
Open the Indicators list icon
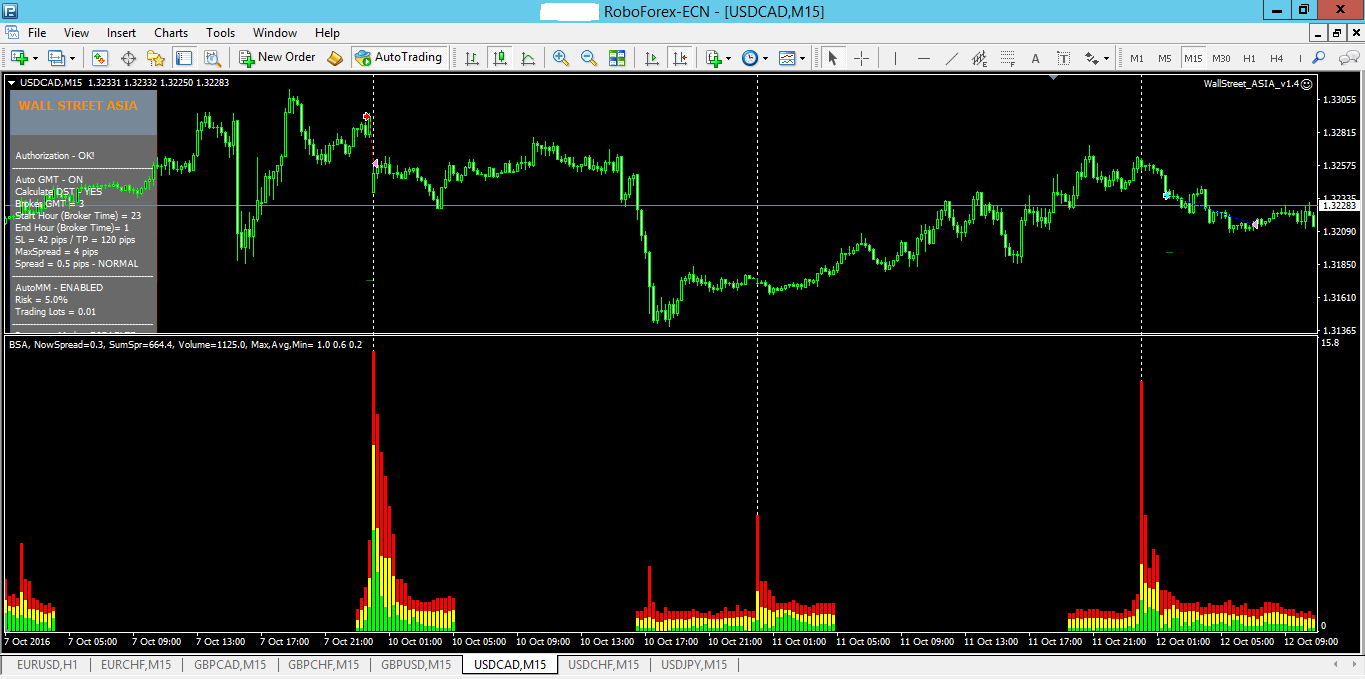714,58
